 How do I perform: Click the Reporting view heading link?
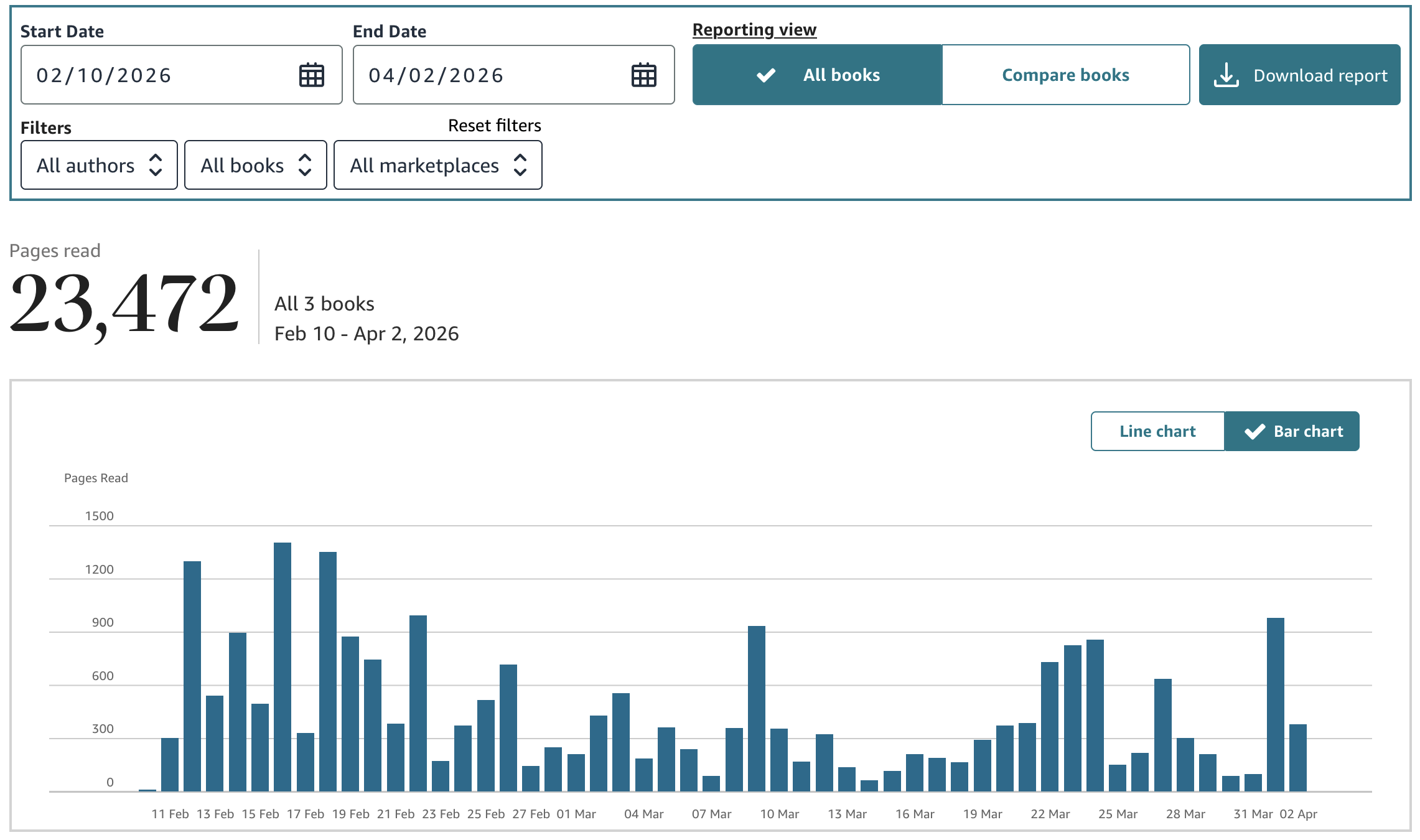coord(754,30)
